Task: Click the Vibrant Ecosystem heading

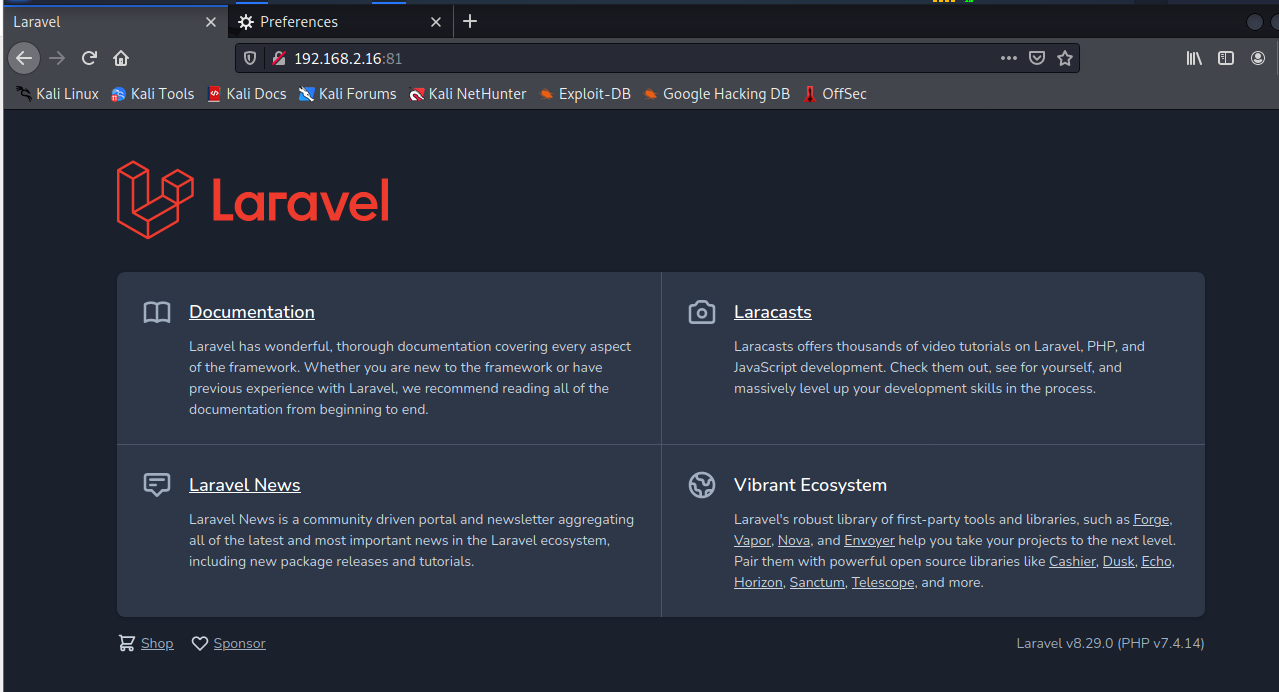Action: pos(810,485)
